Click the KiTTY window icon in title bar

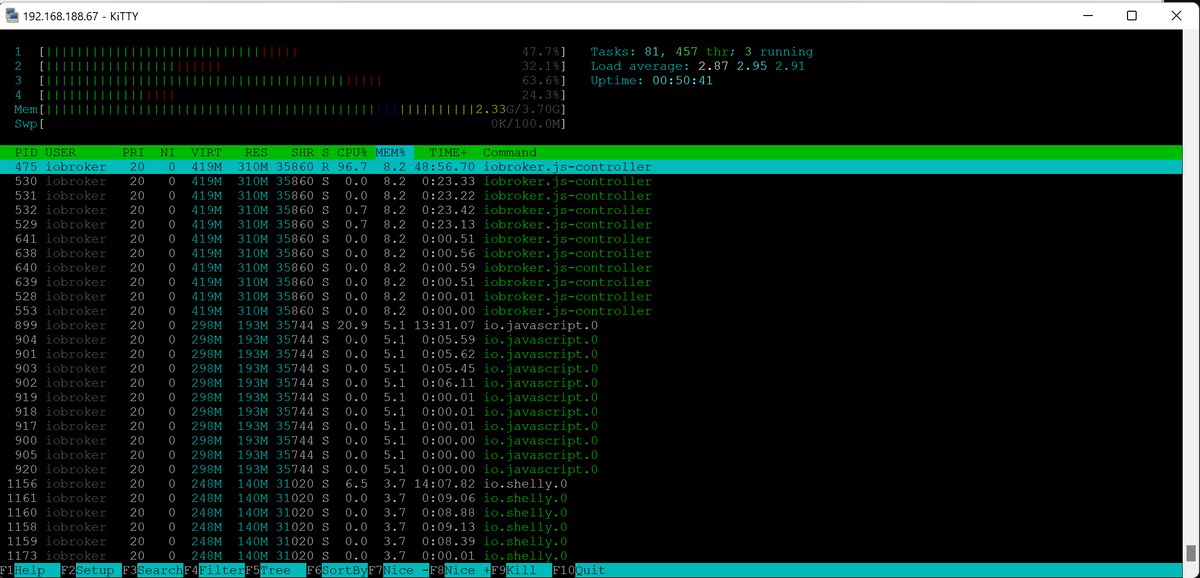pos(11,15)
